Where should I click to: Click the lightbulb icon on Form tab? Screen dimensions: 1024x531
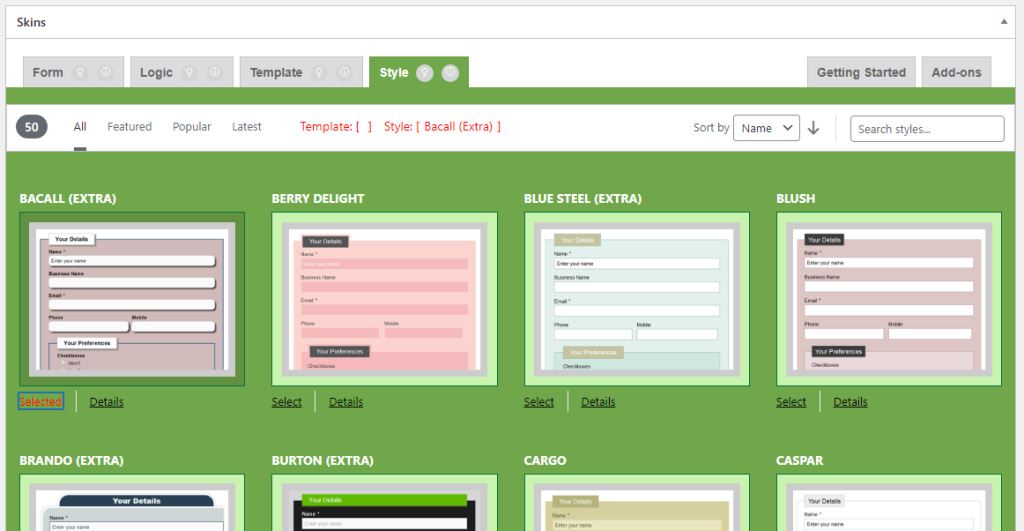81,72
